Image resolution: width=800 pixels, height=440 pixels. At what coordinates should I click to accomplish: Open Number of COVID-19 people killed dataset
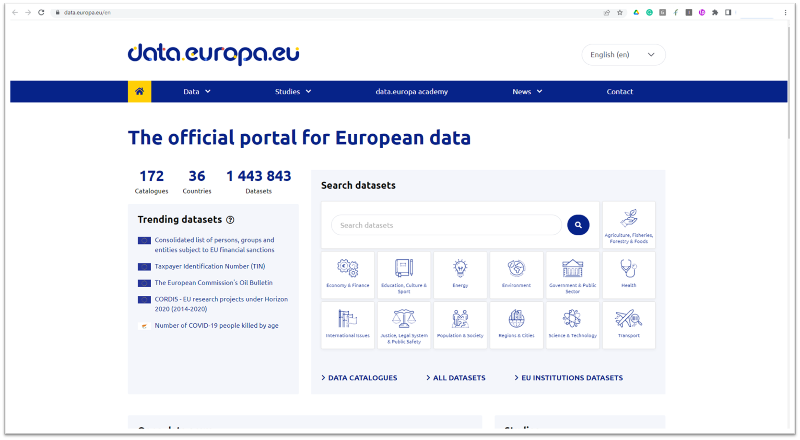[216, 325]
